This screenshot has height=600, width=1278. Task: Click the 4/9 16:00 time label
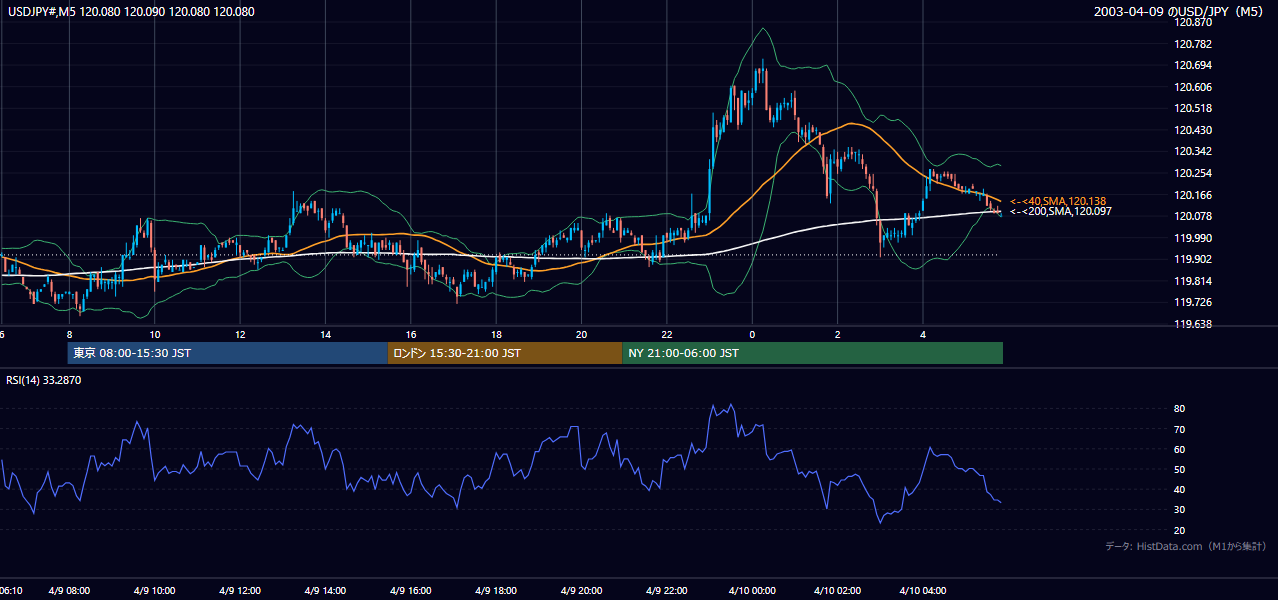point(410,591)
